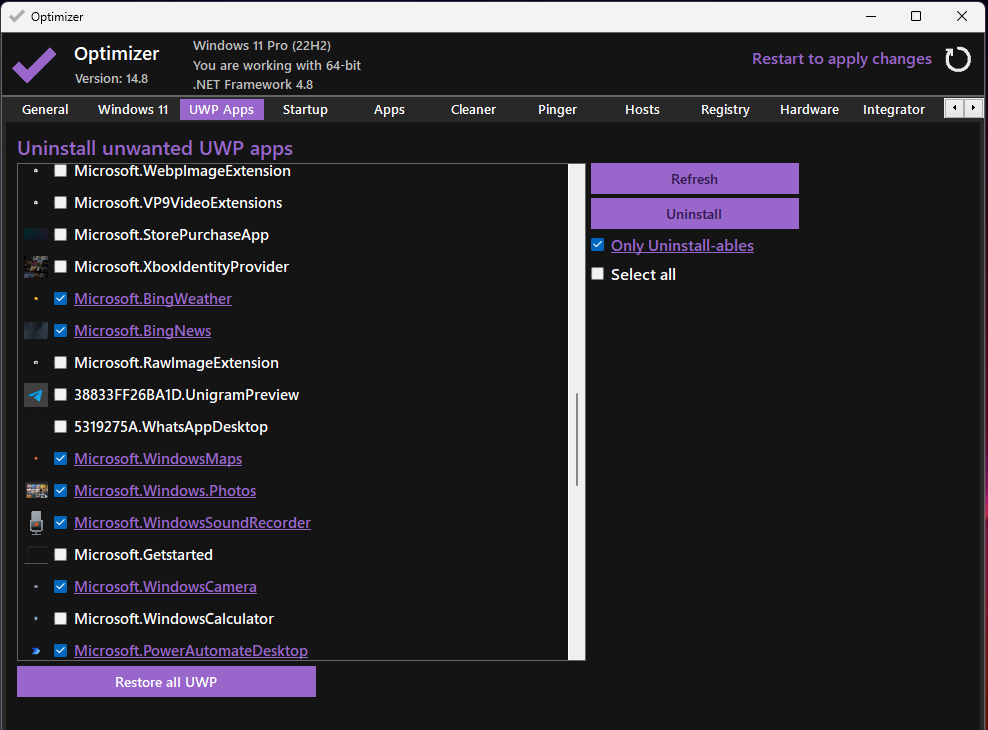
Task: Click the restart circular arrow icon
Action: (x=957, y=60)
